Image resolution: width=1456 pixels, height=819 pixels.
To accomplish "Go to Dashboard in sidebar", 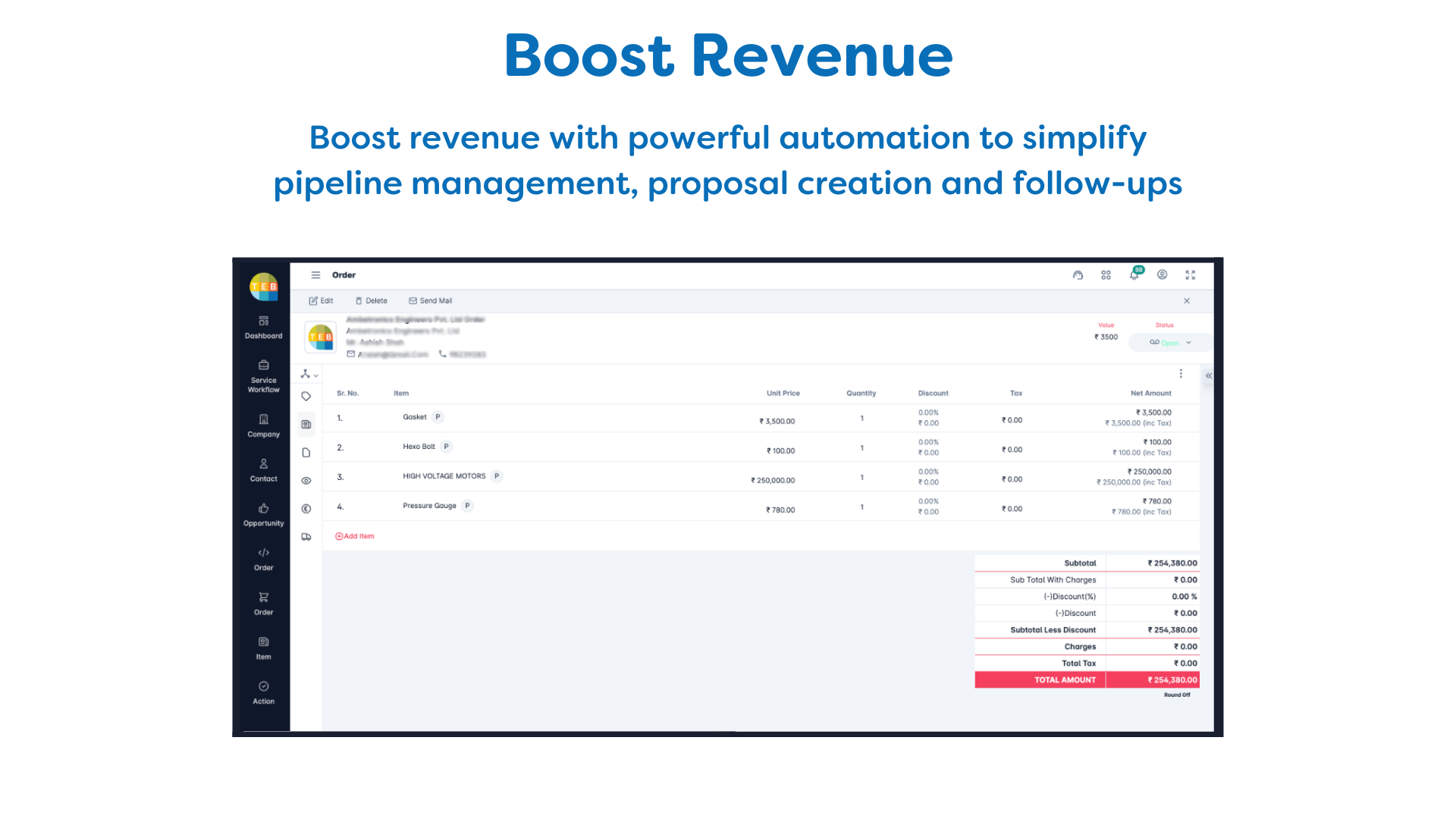I will click(x=263, y=328).
